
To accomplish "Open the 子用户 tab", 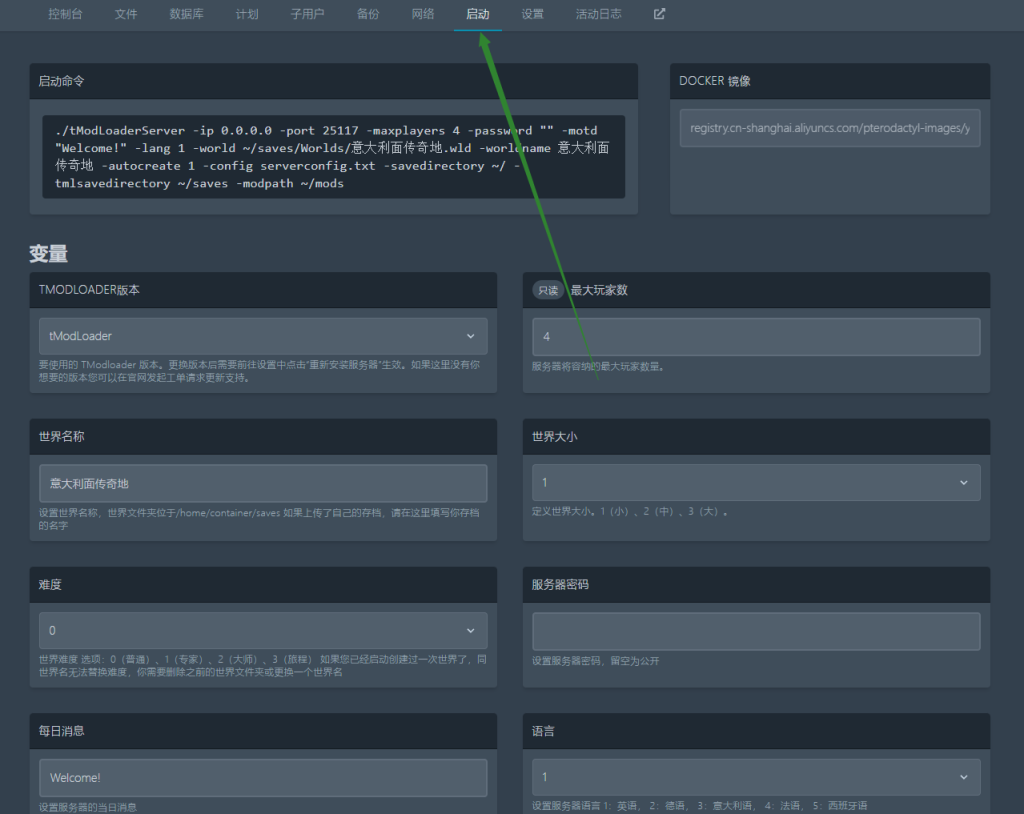I will (x=307, y=15).
